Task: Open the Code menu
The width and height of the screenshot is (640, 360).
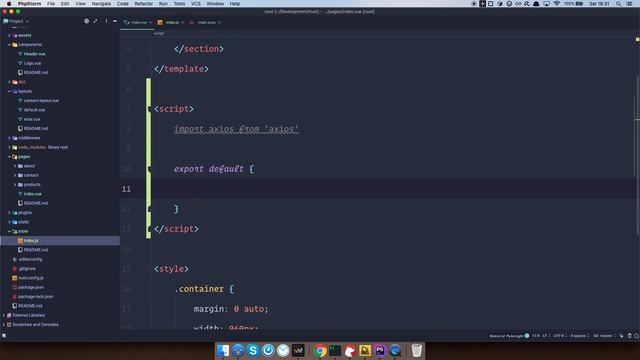Action: click(122, 4)
